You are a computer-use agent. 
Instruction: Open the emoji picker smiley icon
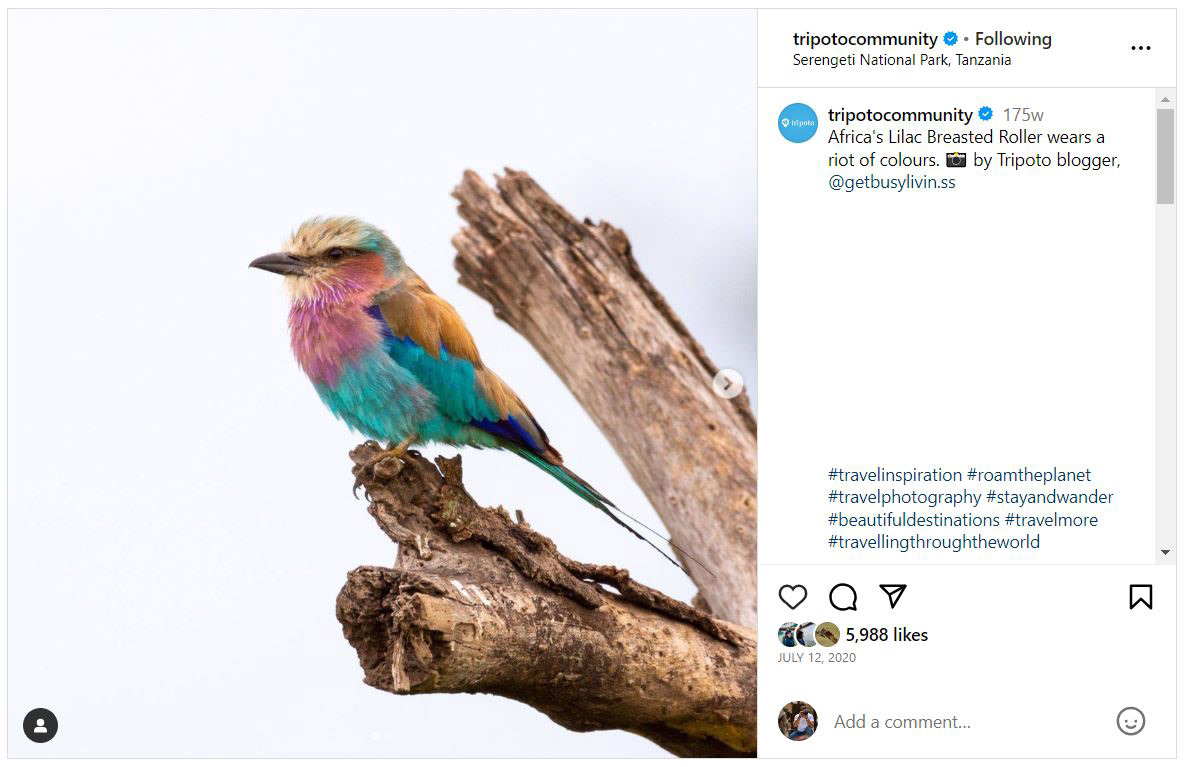(1130, 721)
